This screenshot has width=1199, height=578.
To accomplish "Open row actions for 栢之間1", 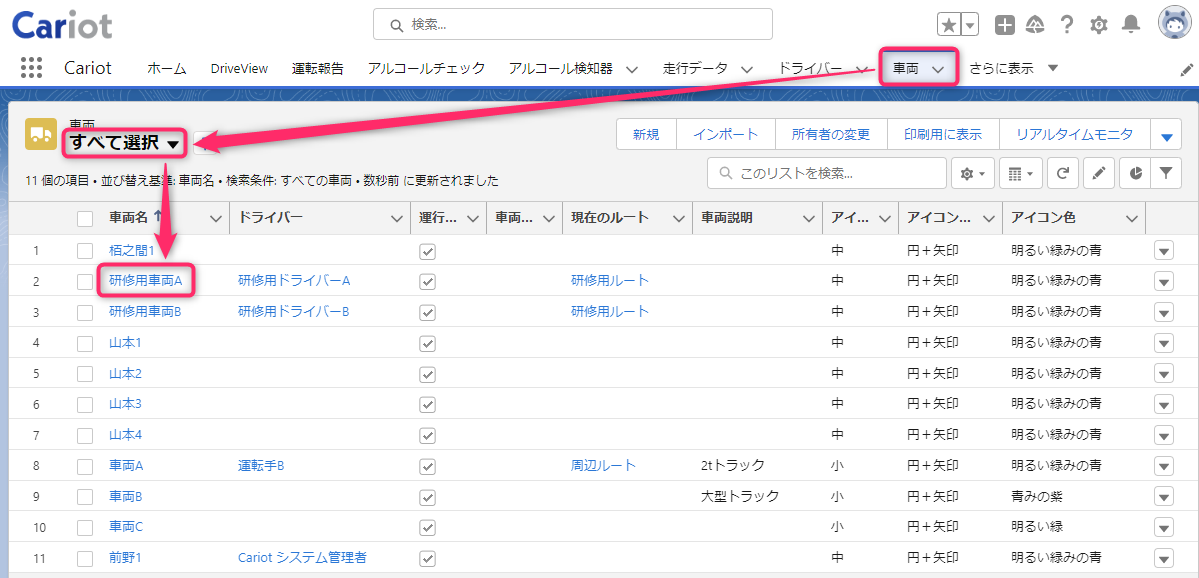I will point(1163,251).
